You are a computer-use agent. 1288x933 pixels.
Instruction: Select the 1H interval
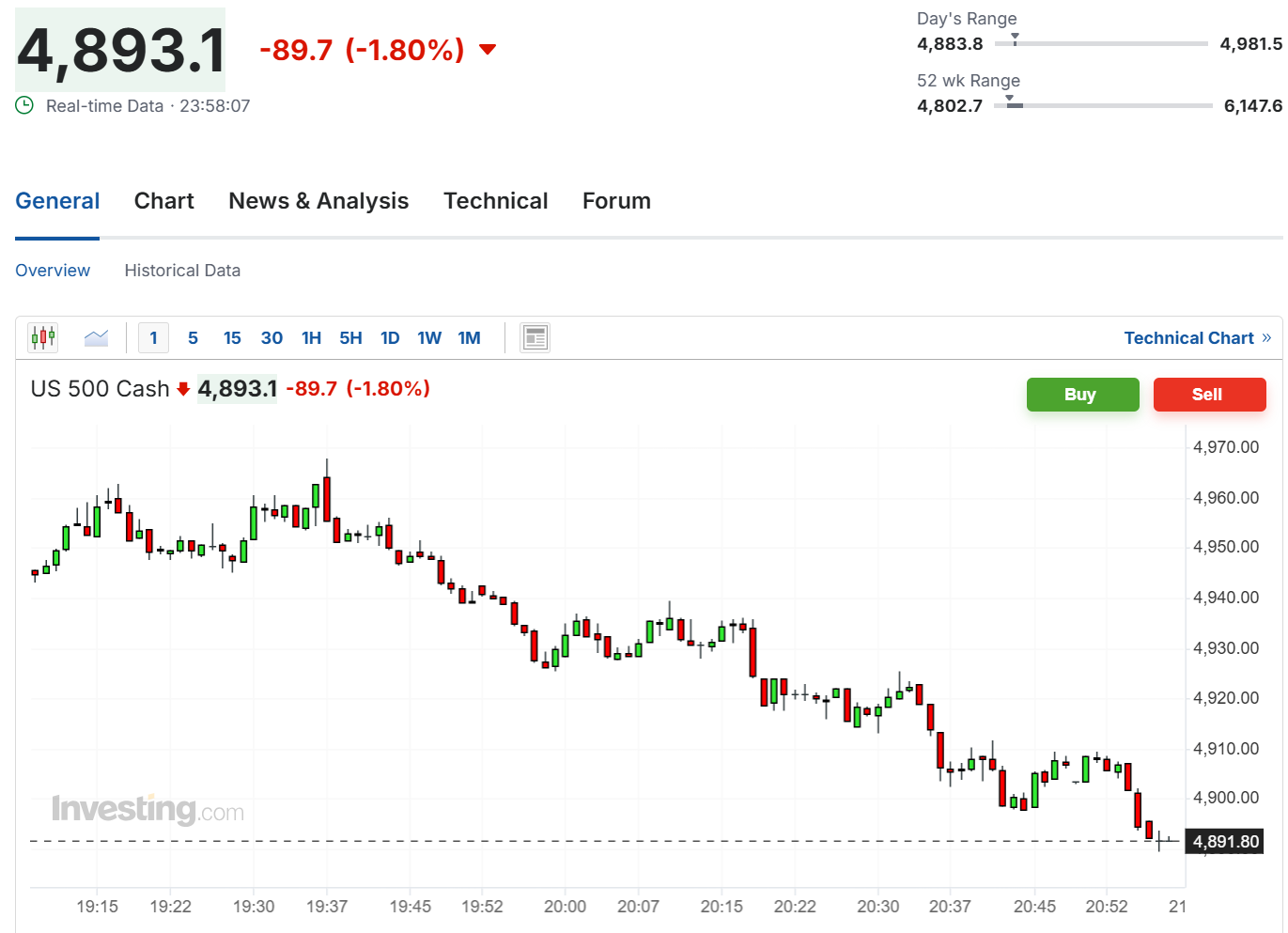[311, 337]
